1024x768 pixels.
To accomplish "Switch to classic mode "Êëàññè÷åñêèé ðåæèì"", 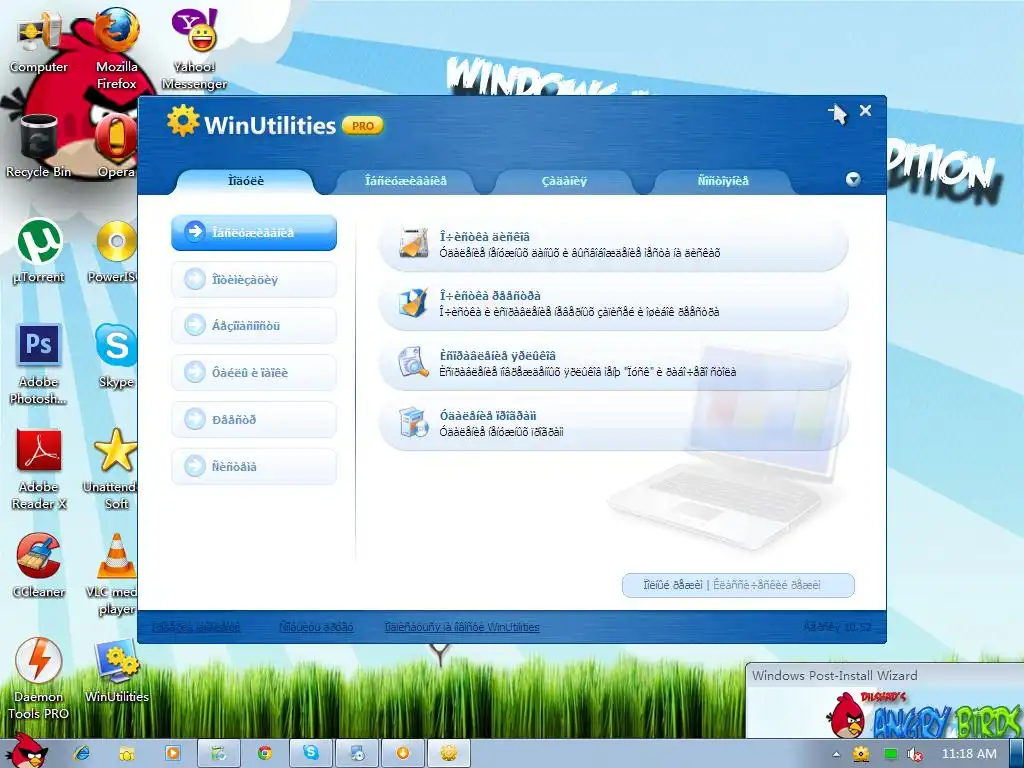I will 767,585.
